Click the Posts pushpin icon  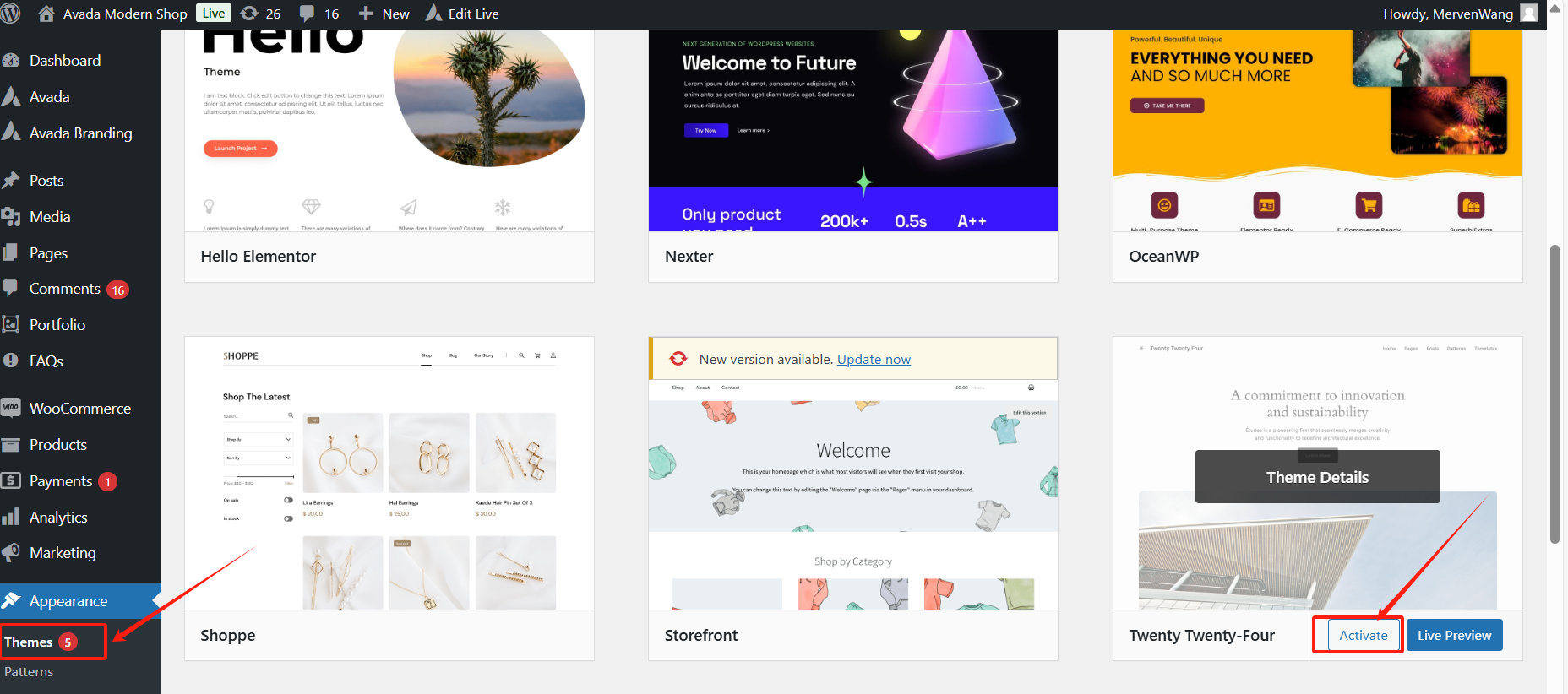tap(11, 181)
